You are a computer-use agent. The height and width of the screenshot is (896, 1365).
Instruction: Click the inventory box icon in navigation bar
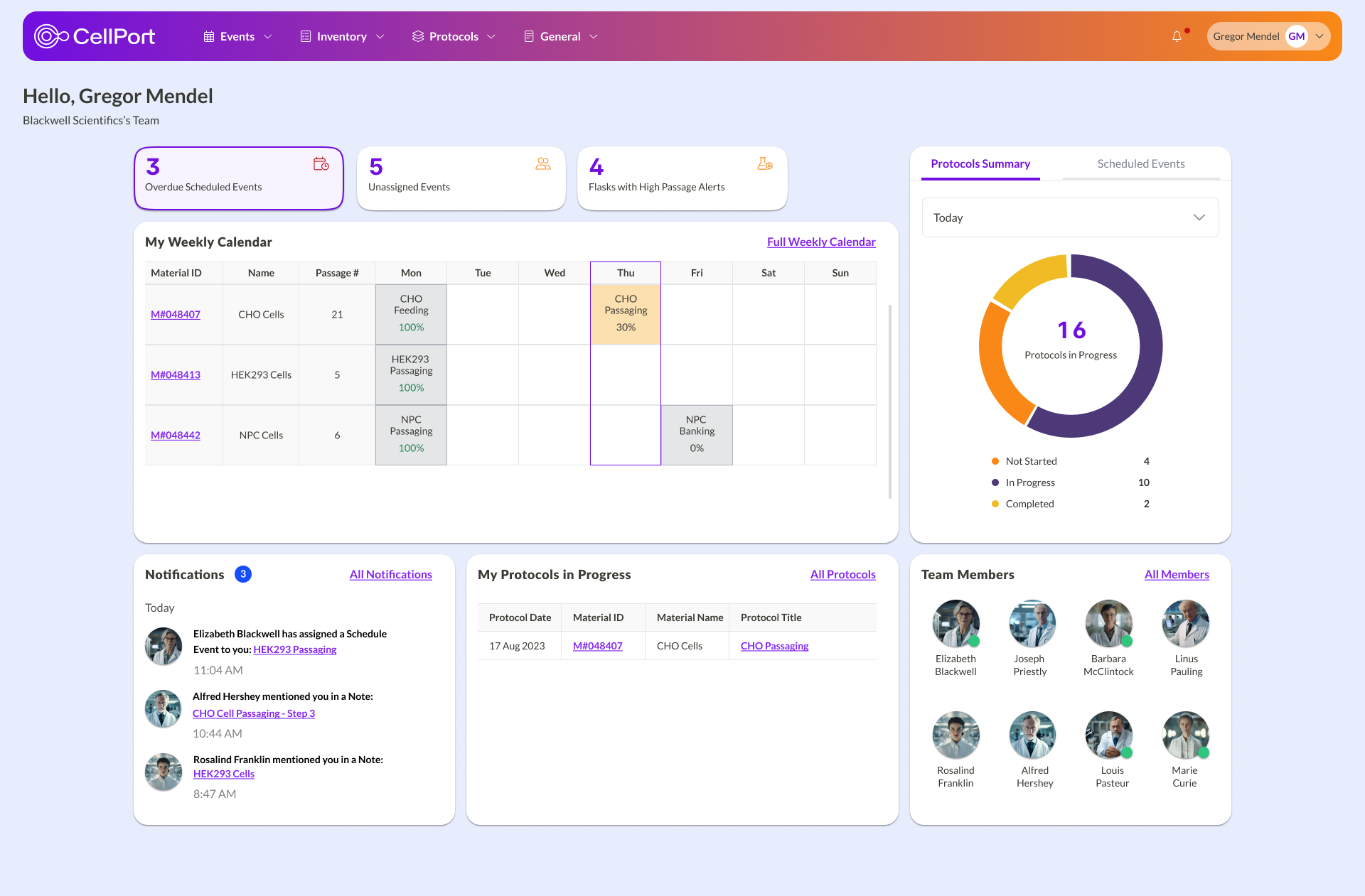(x=306, y=36)
